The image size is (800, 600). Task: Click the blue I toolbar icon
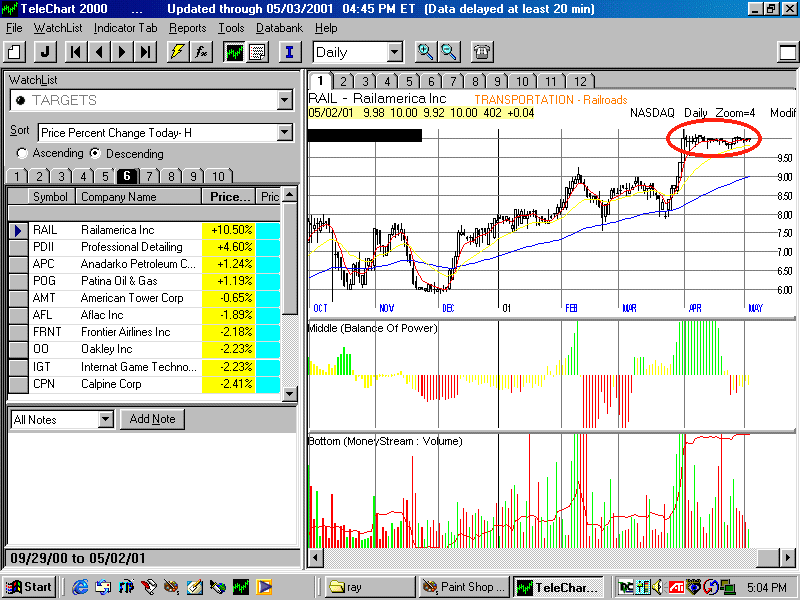[x=289, y=52]
